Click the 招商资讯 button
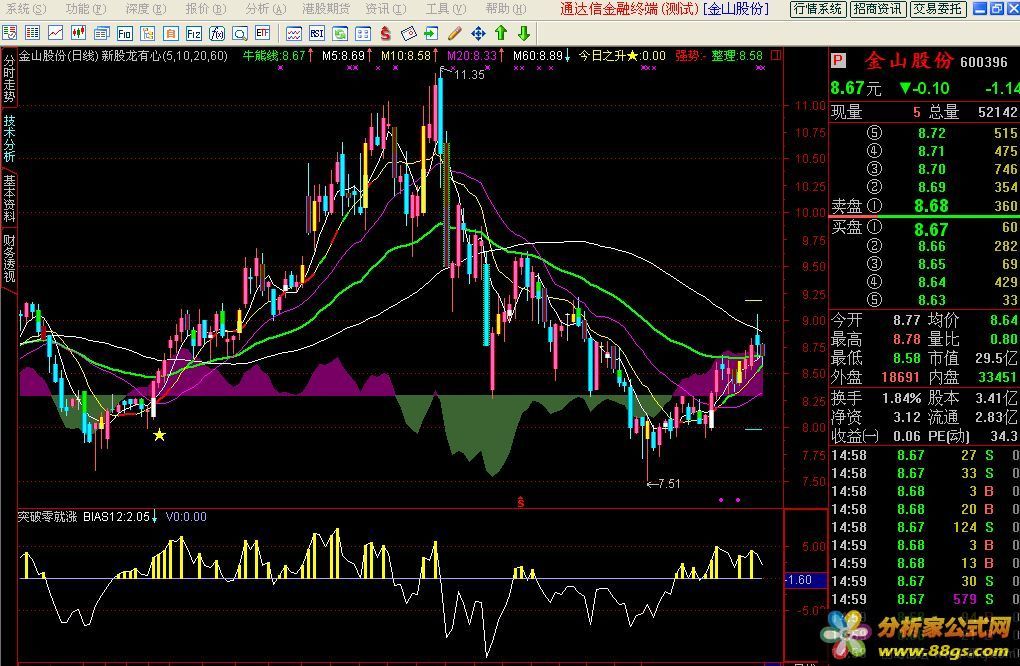Screen dimensions: 1020x666 [878, 8]
